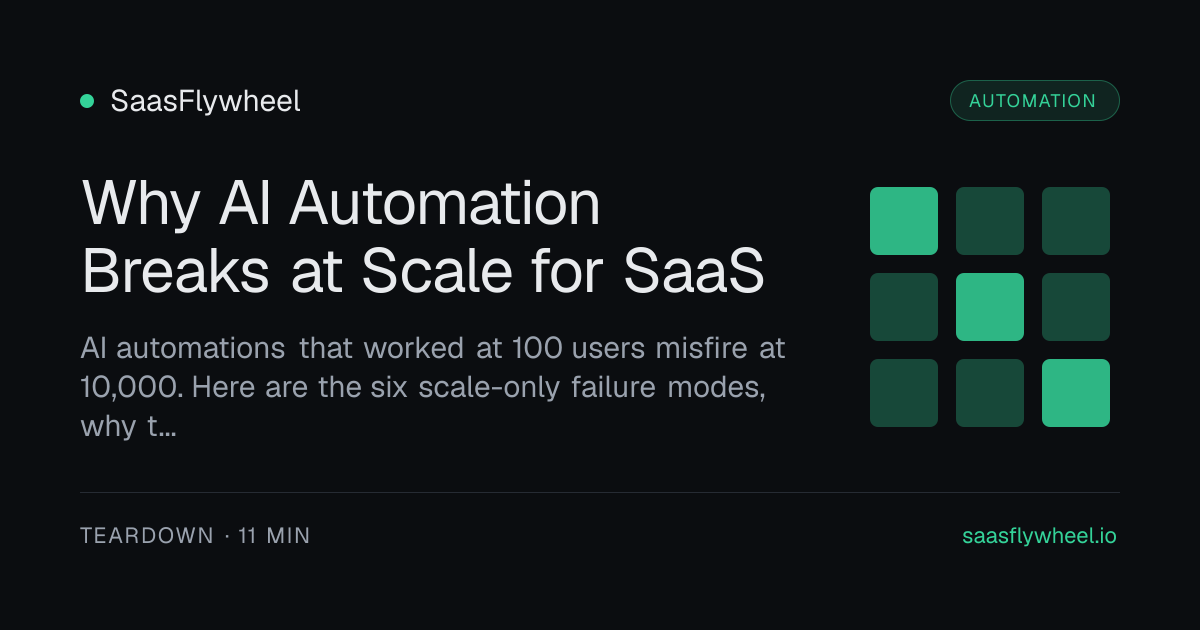Image resolution: width=1200 pixels, height=630 pixels.
Task: Click the dark bottom-middle grid square
Action: pos(990,393)
